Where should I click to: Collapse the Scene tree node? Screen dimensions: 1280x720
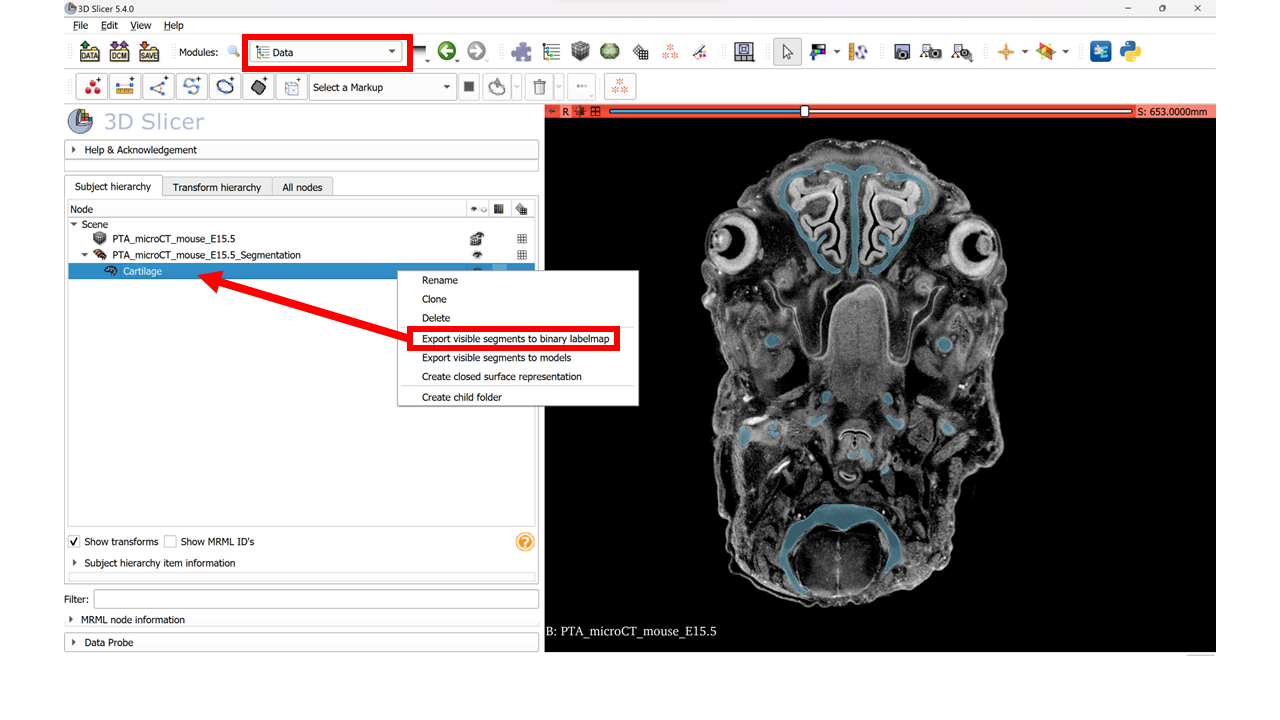[x=74, y=224]
